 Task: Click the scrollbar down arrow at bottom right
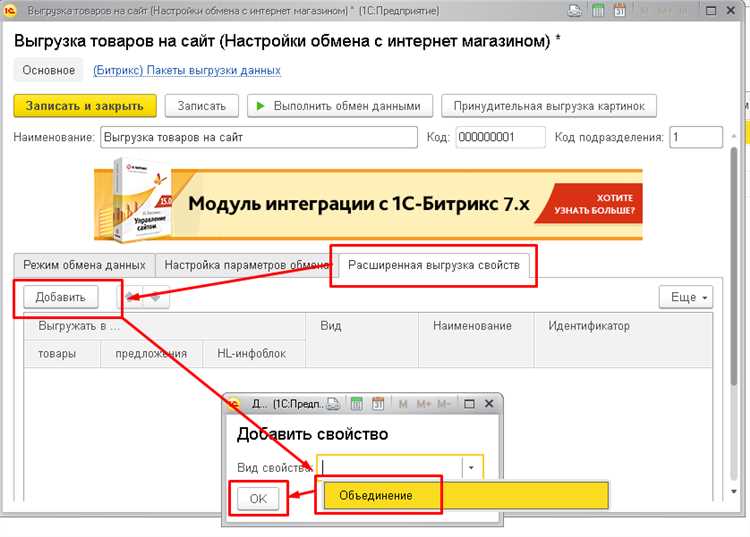[x=734, y=492]
